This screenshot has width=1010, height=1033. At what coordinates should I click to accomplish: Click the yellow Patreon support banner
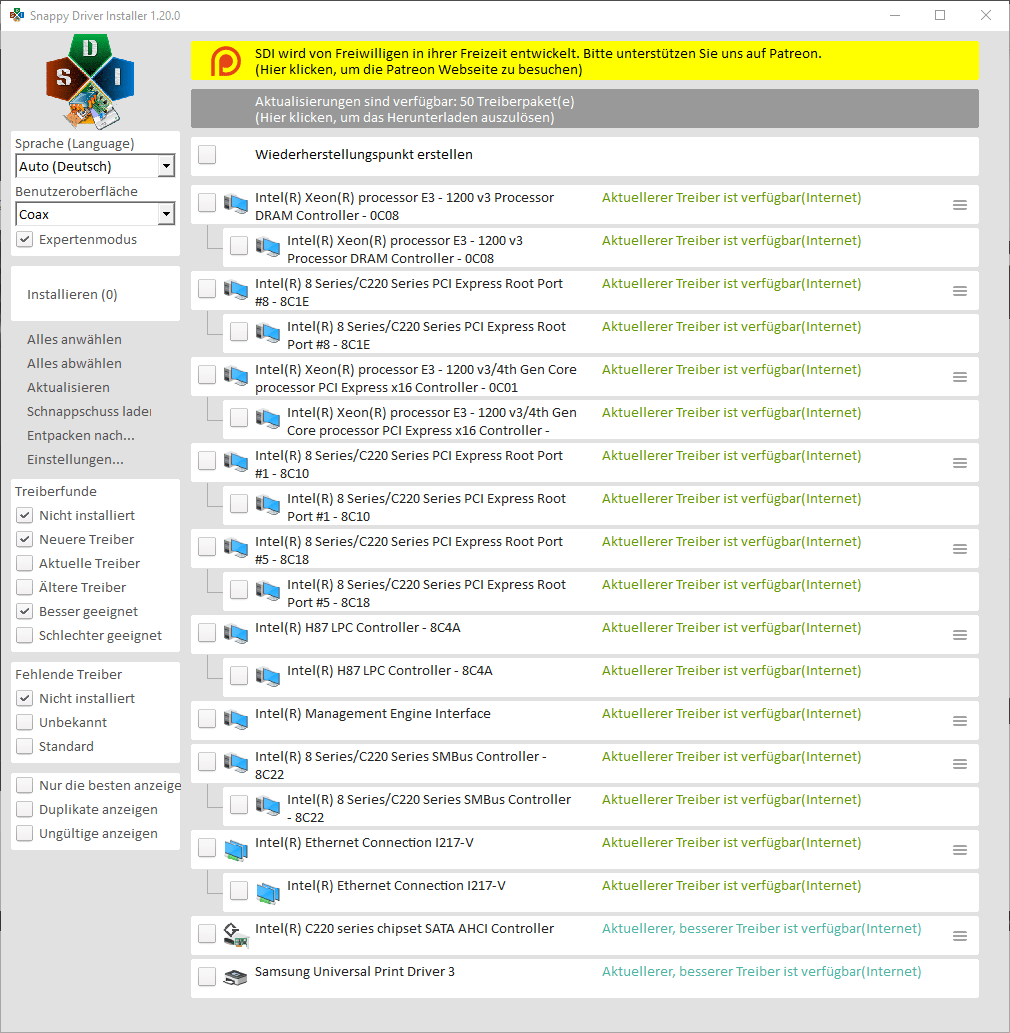[x=584, y=61]
